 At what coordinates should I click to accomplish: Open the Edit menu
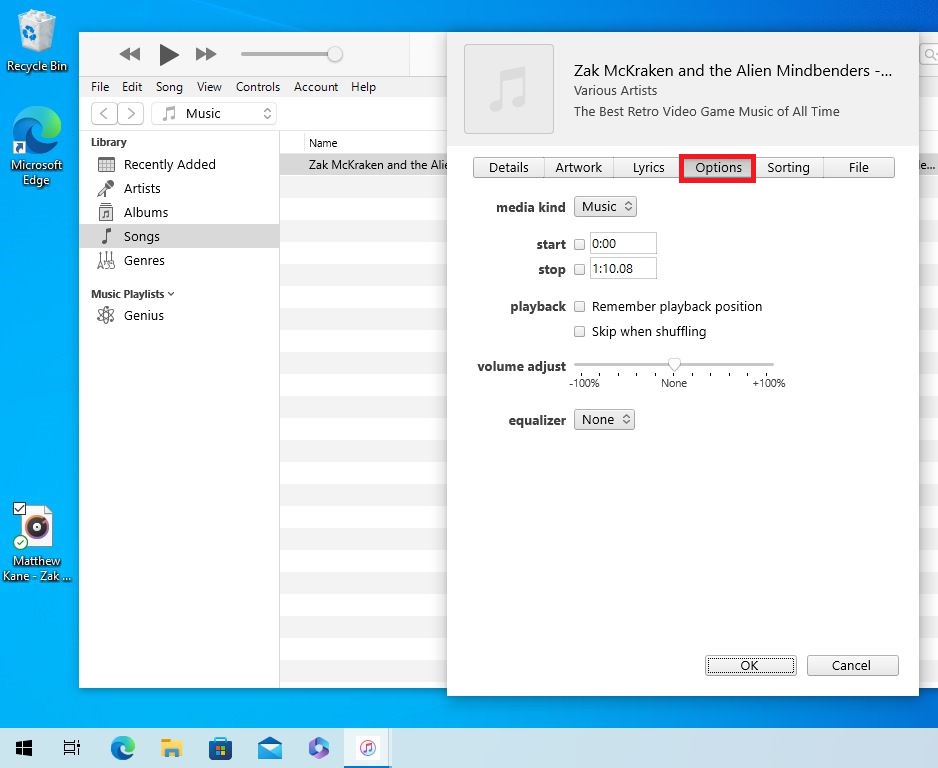132,87
